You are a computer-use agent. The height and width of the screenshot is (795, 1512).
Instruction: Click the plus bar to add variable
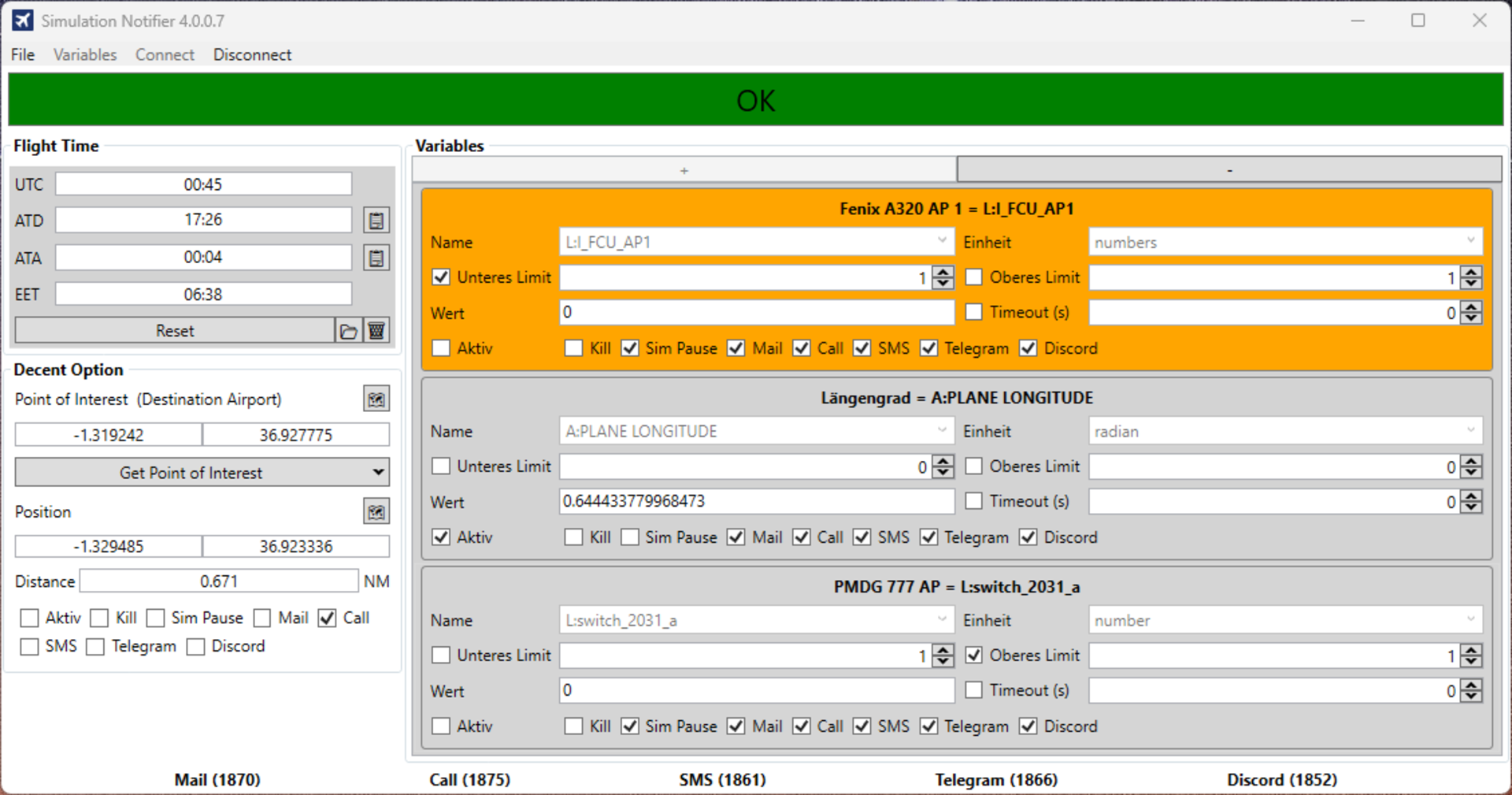point(684,170)
